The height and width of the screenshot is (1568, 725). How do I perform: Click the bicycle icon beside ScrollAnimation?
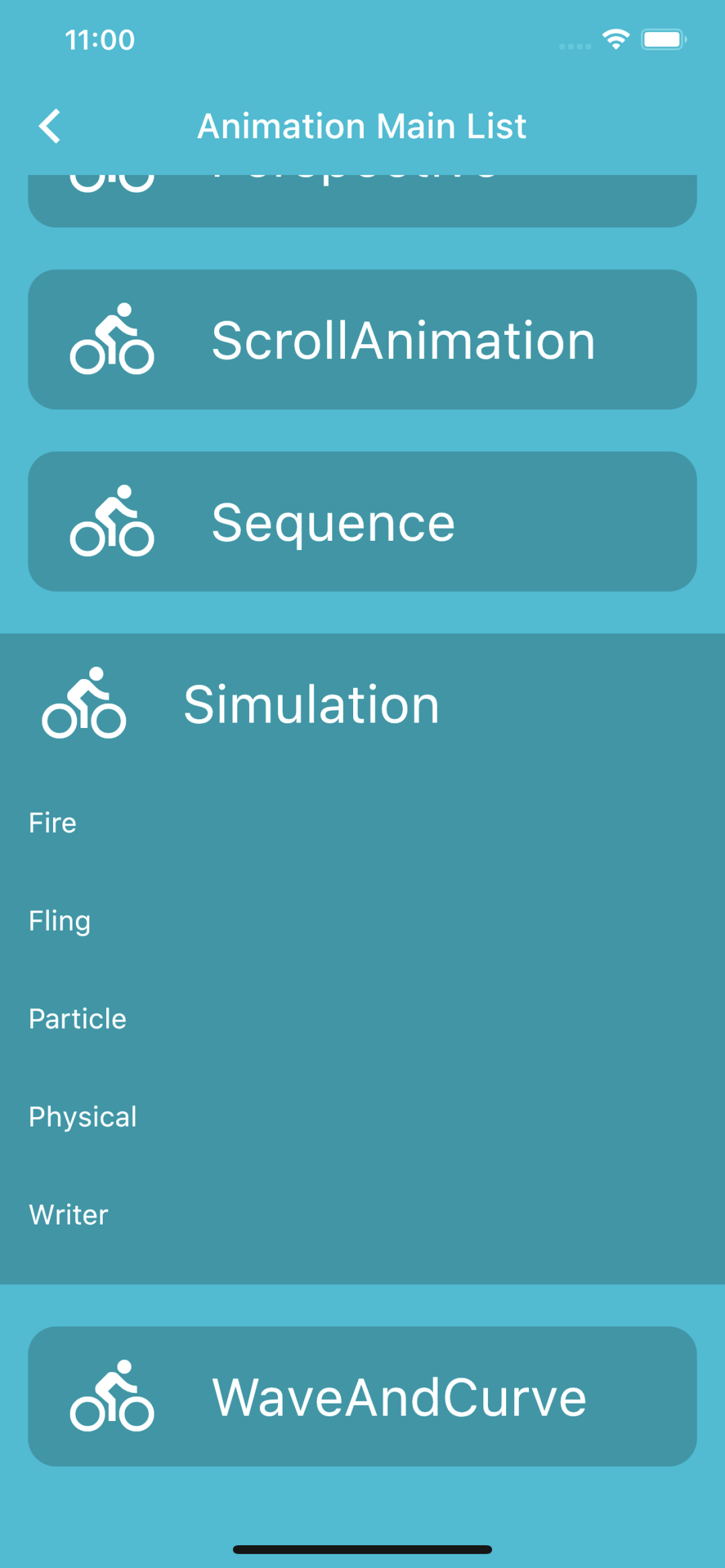click(112, 339)
